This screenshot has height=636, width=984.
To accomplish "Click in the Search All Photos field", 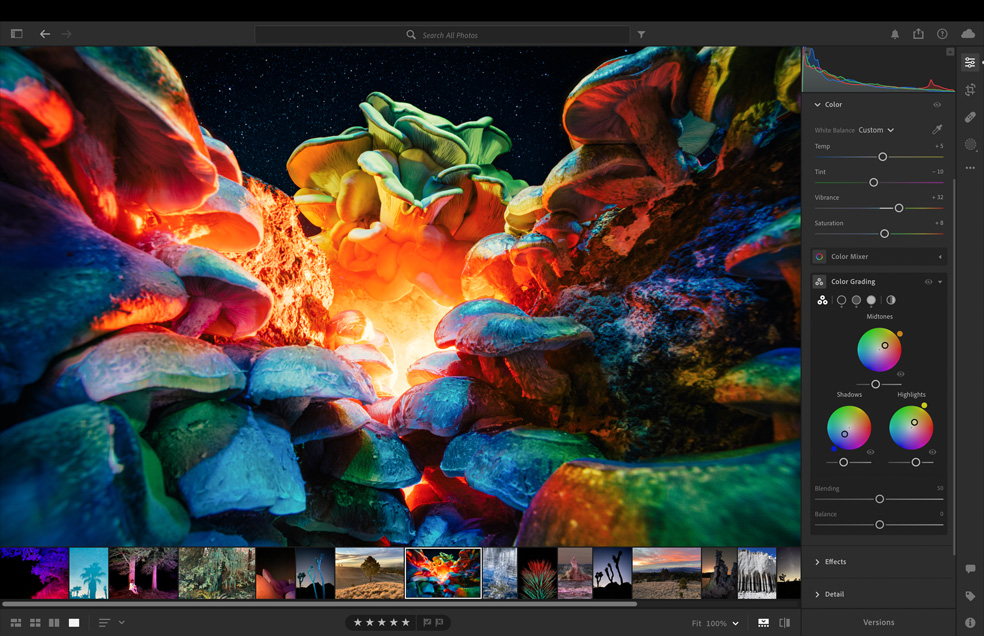I will (450, 35).
